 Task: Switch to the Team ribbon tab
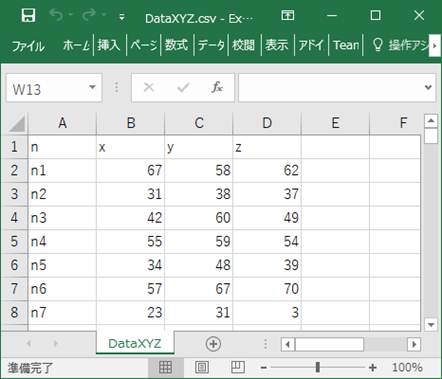346,45
